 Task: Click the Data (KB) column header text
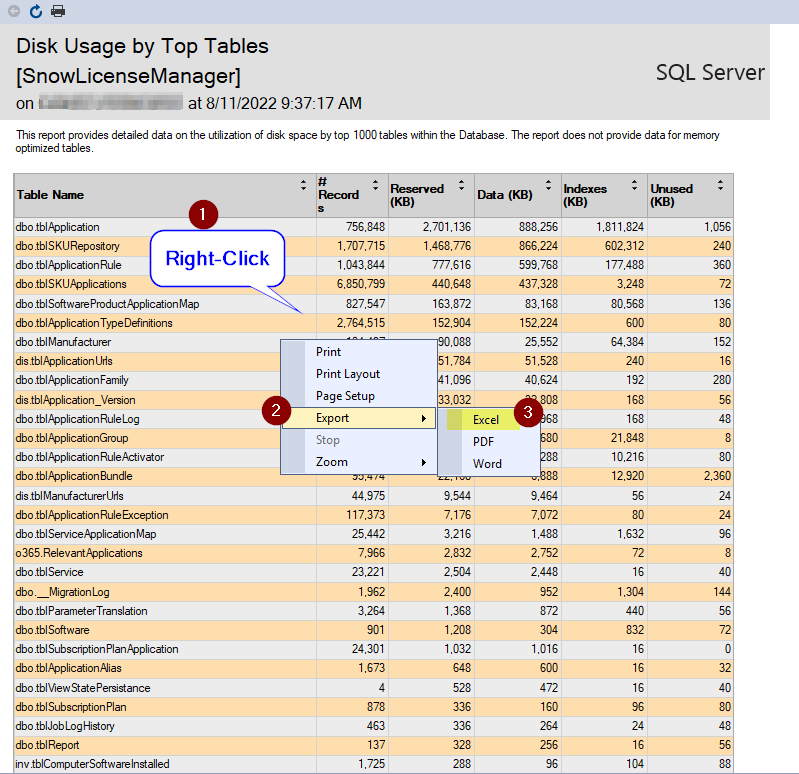click(x=504, y=195)
